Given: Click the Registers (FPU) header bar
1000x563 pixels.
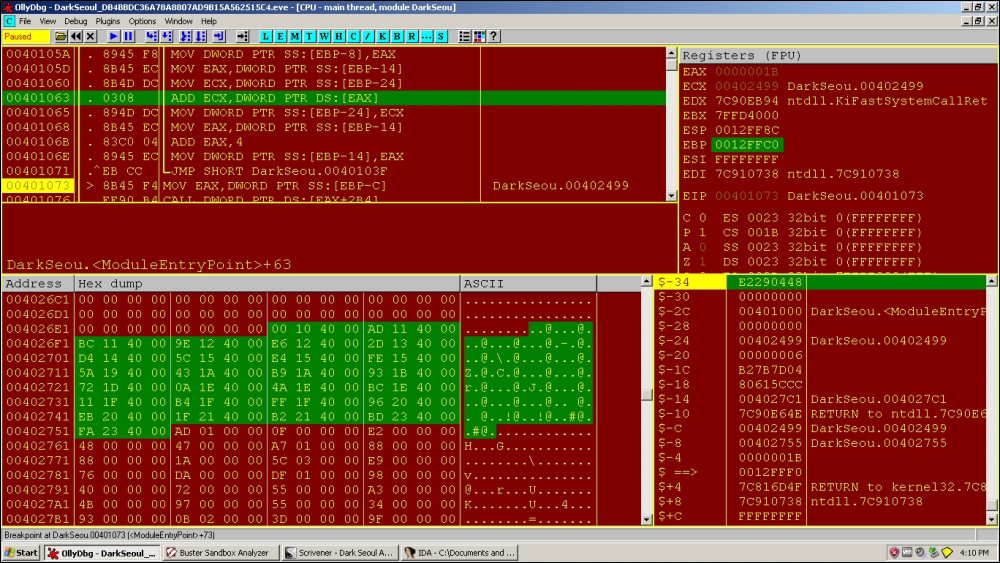Looking at the screenshot, I should tap(839, 55).
